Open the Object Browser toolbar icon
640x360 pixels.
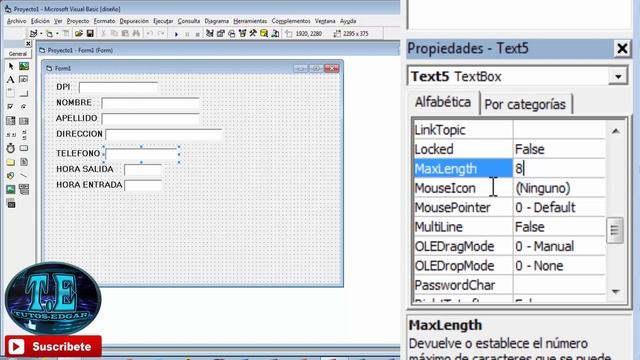tap(243, 33)
